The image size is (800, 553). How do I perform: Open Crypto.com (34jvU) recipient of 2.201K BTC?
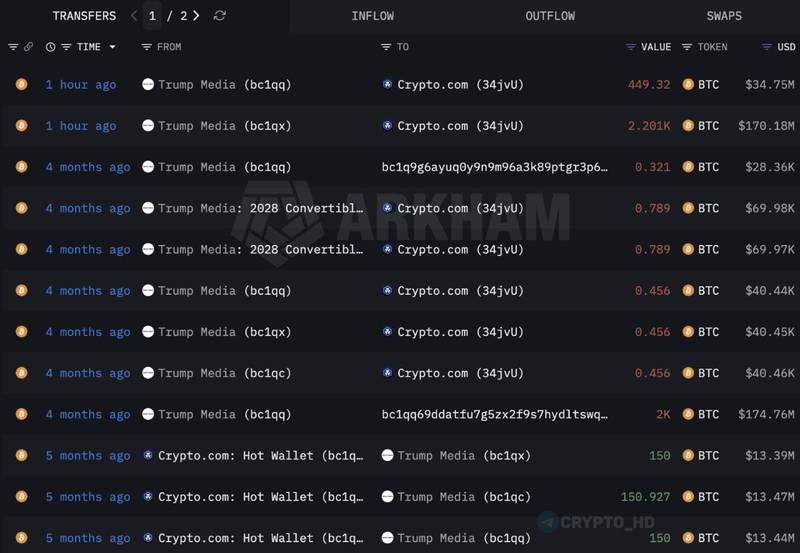(460, 126)
